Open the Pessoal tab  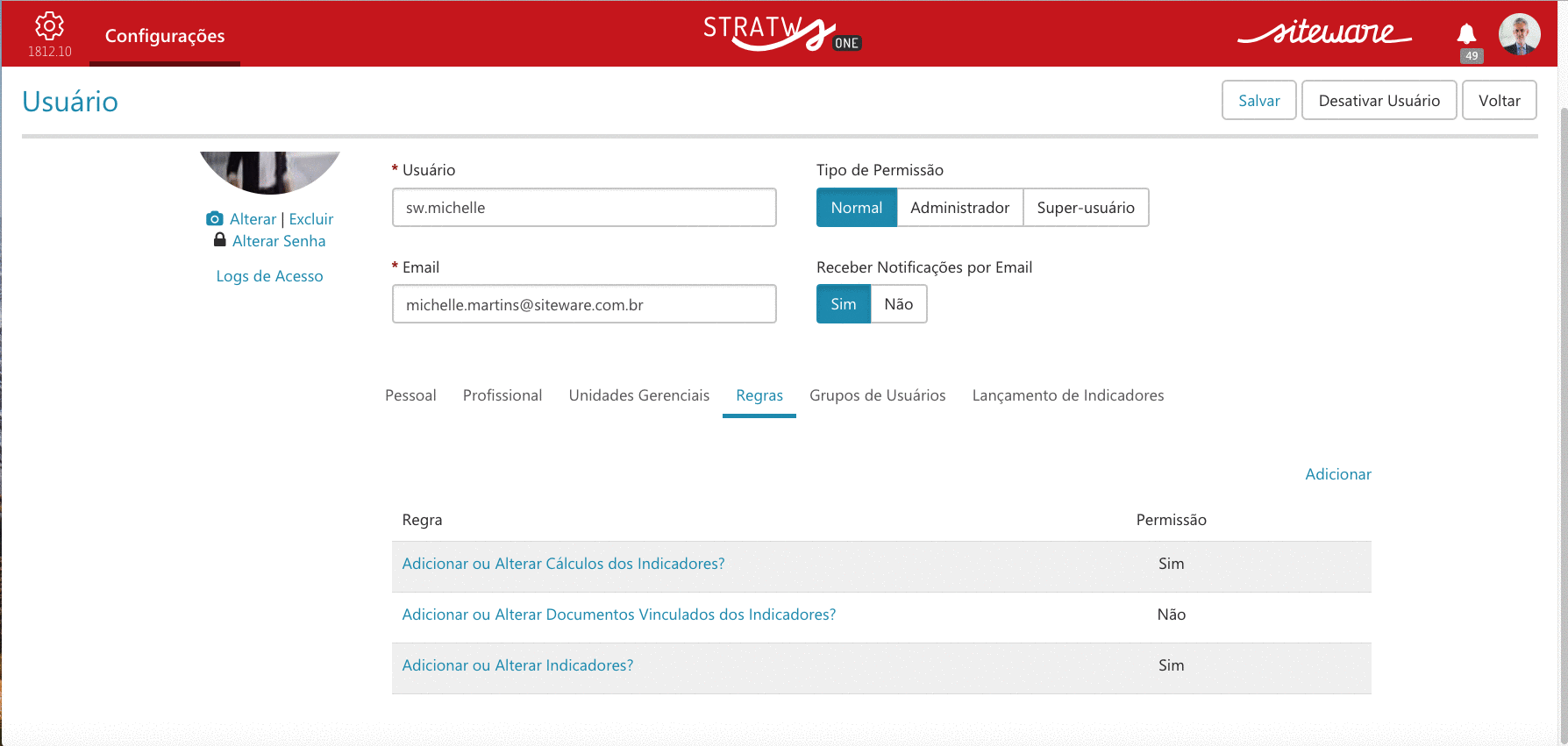(410, 395)
